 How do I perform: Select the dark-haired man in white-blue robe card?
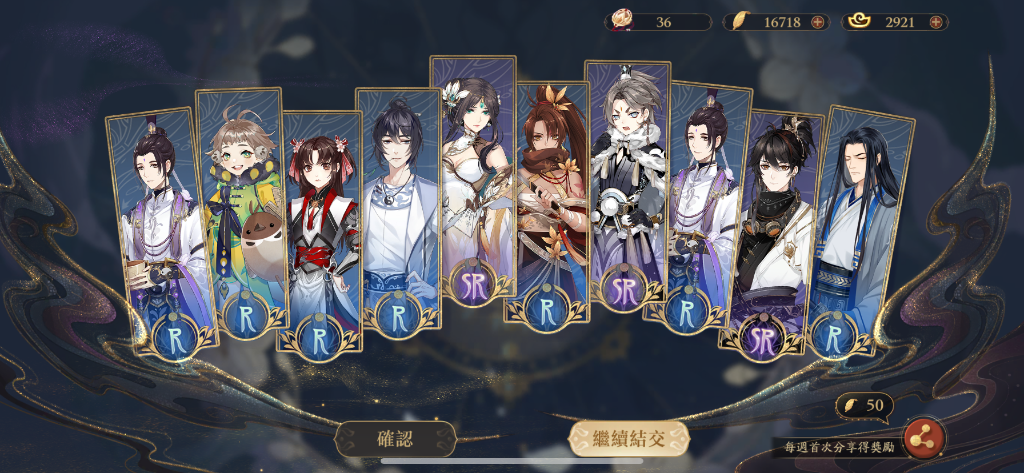(x=399, y=209)
